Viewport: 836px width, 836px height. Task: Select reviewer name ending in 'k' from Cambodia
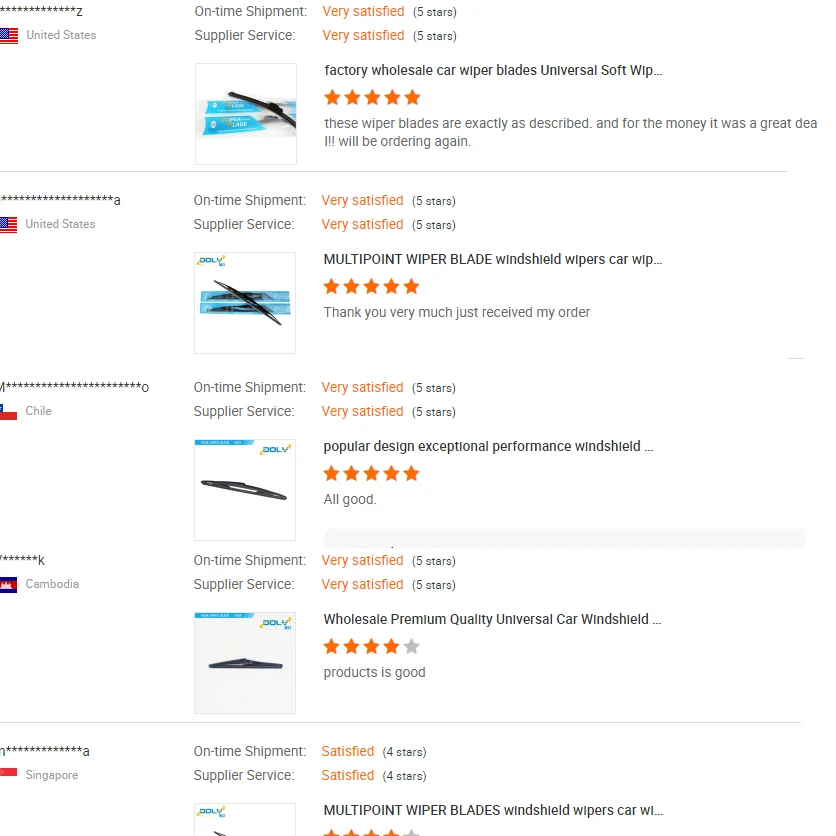pos(22,560)
